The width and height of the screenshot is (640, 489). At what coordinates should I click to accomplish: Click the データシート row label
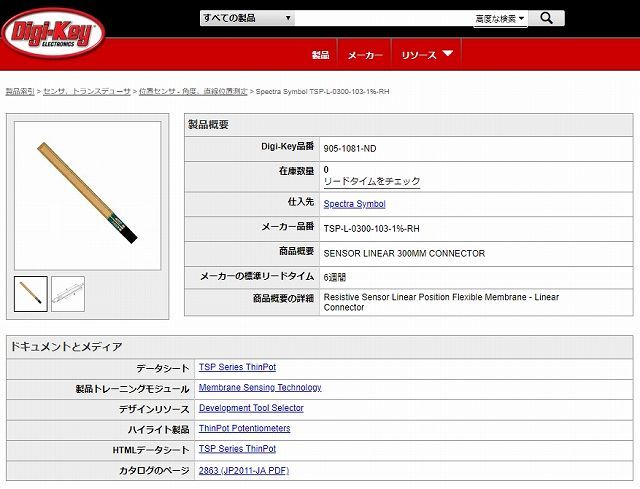(x=162, y=369)
